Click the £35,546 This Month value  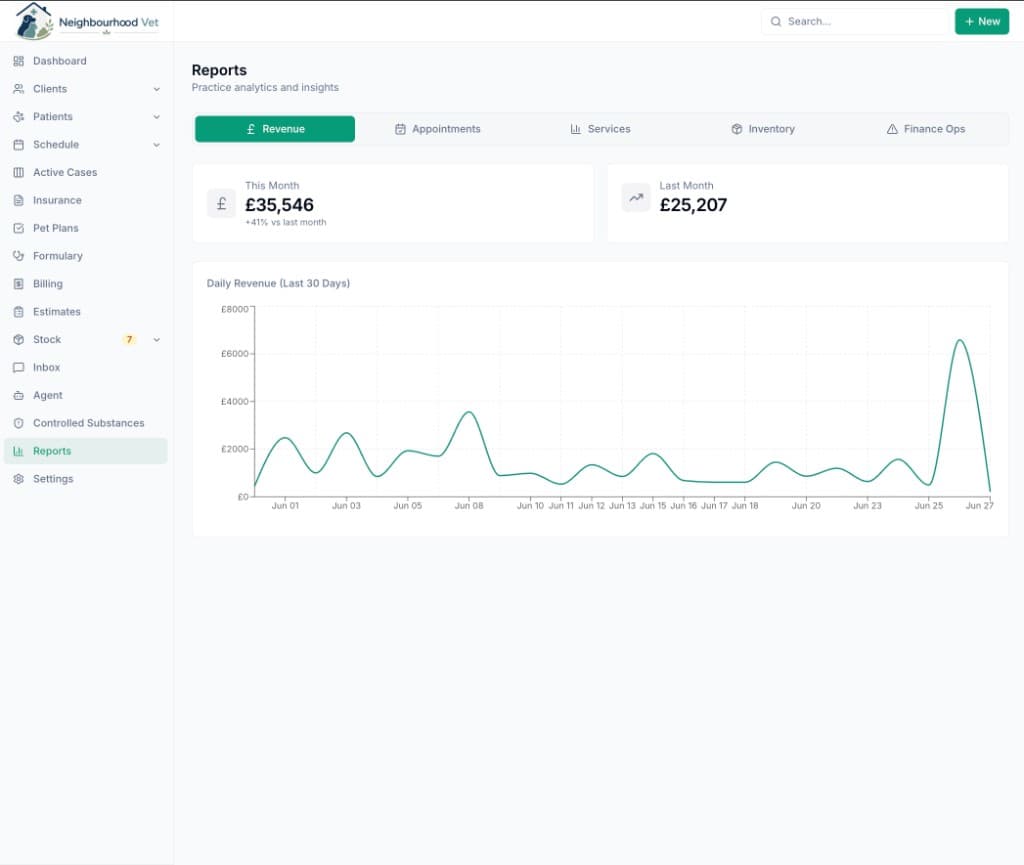(x=280, y=205)
